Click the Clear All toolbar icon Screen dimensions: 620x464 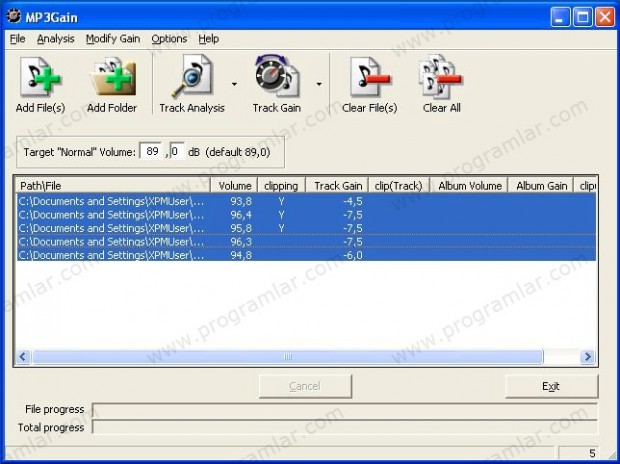(441, 77)
